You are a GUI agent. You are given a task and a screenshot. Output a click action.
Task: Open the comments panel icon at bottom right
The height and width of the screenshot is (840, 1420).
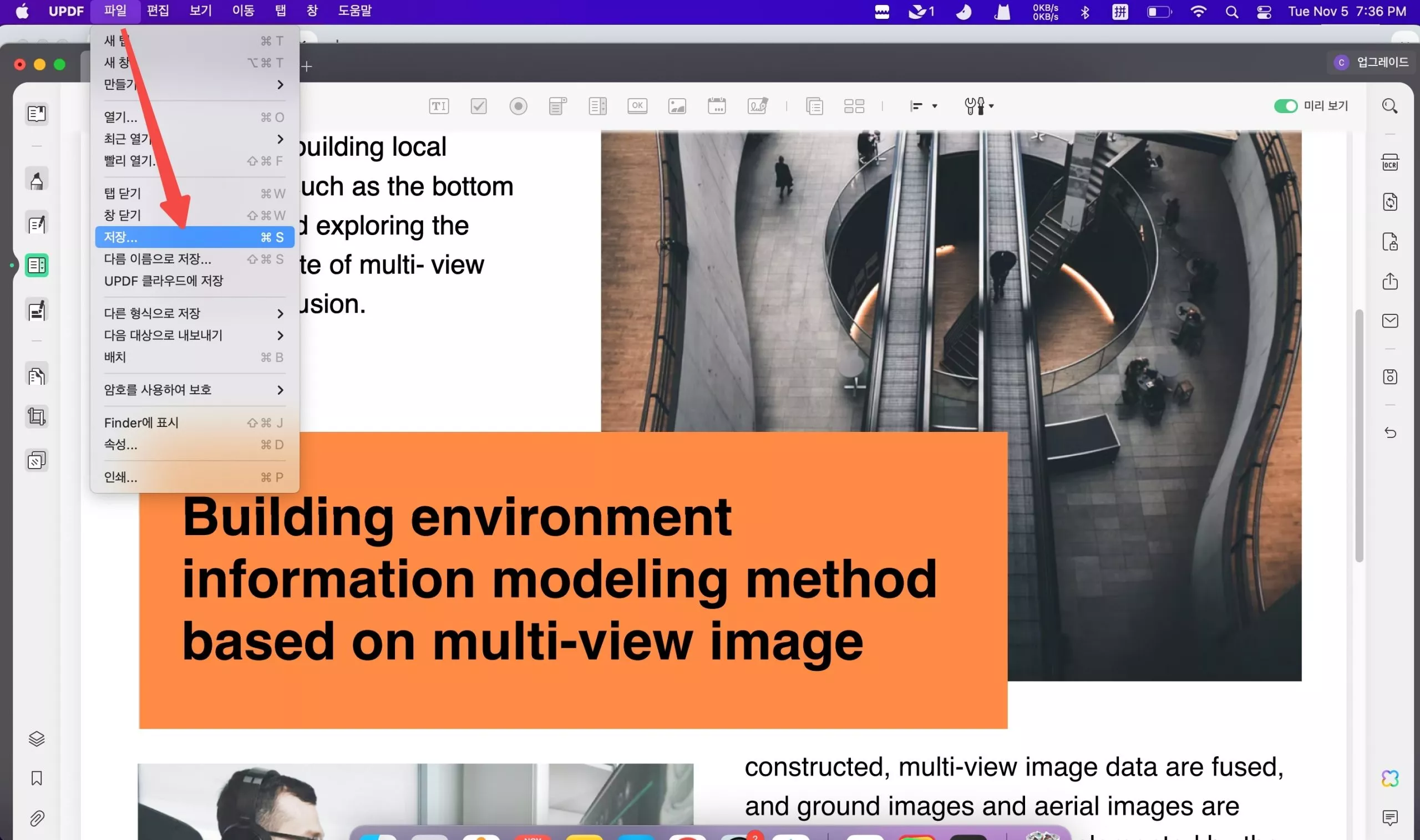[x=1389, y=817]
